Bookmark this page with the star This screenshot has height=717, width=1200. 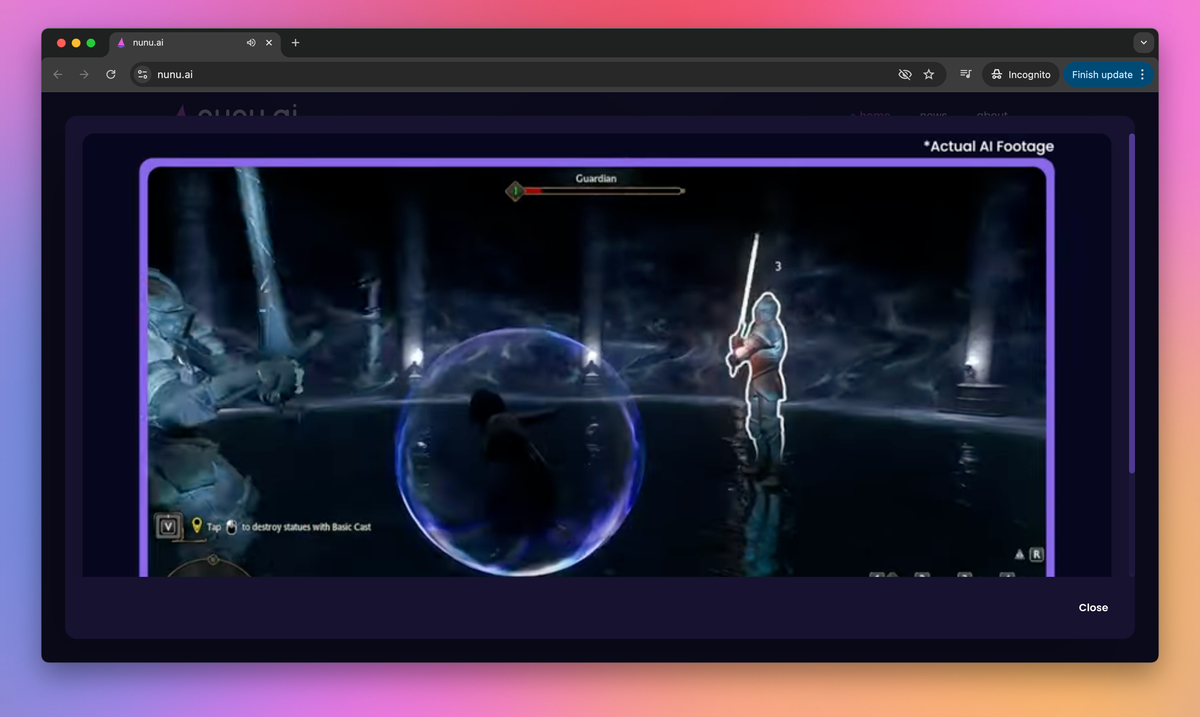[929, 74]
